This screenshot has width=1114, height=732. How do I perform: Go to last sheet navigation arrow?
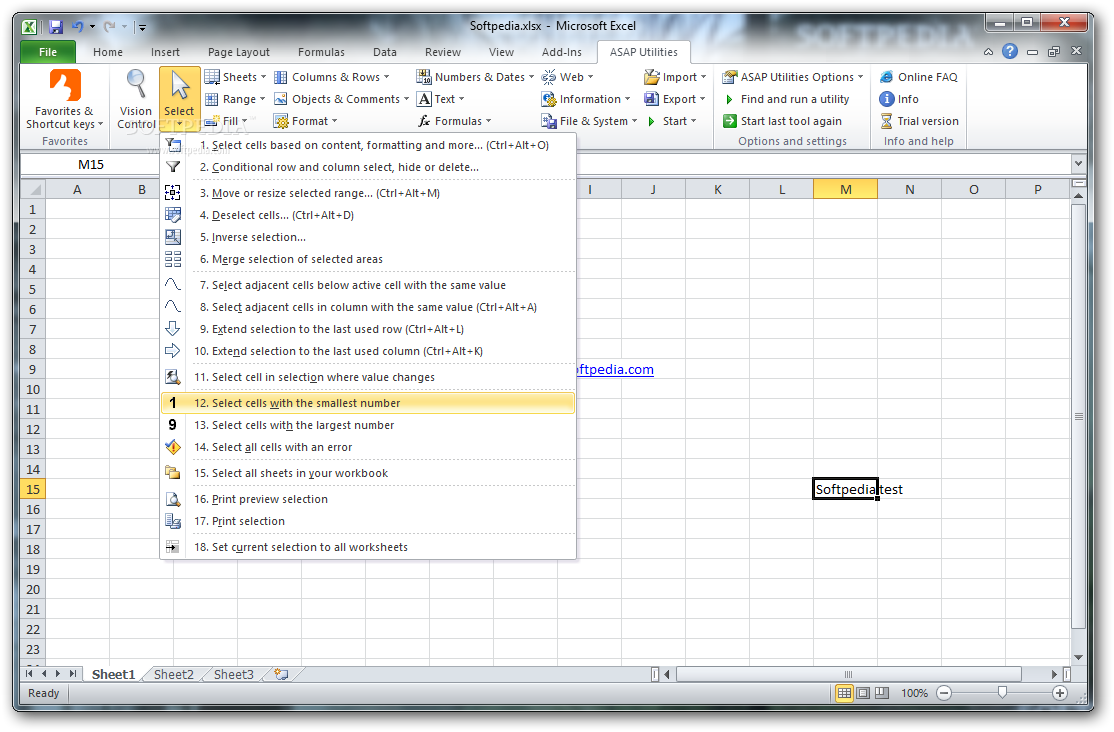(x=72, y=674)
